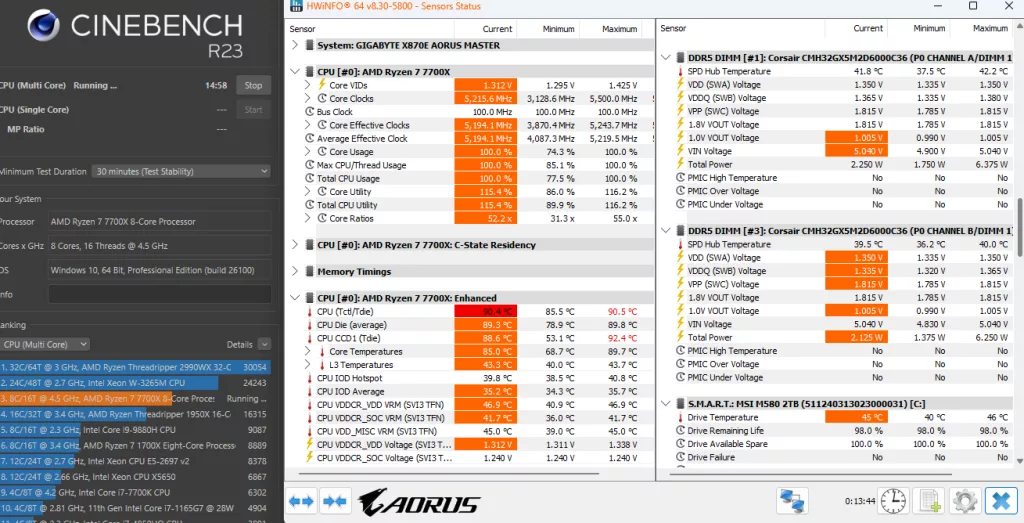This screenshot has height=523, width=1024.
Task: Click the Start button for CPU Single Core
Action: coord(253,110)
